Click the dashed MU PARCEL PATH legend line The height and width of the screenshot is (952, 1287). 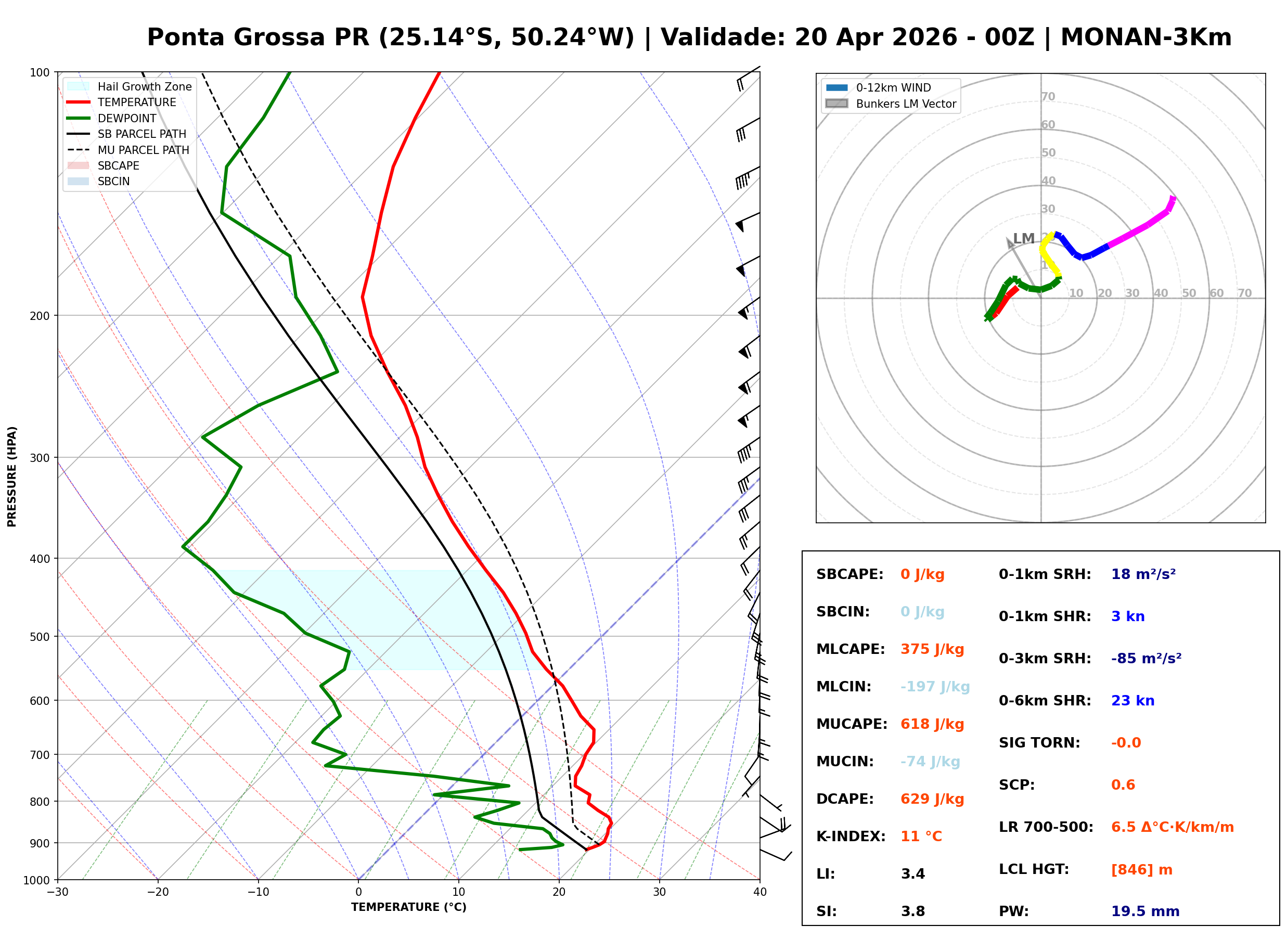coord(79,150)
